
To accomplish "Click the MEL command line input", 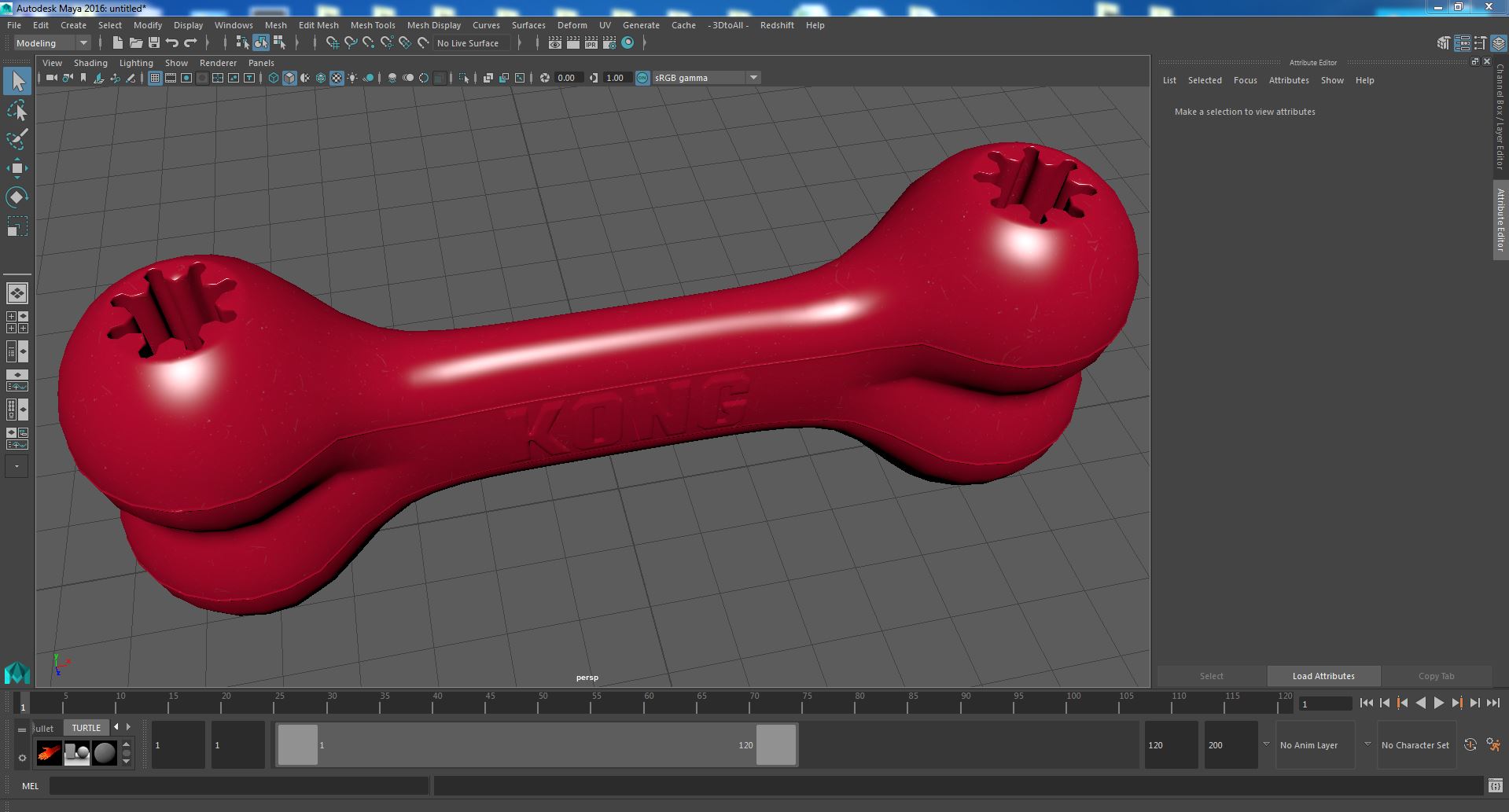I will pos(239,786).
